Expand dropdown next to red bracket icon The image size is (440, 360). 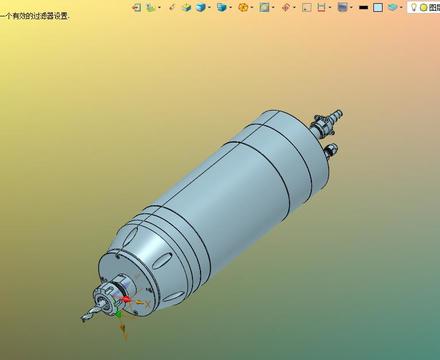pos(330,7)
